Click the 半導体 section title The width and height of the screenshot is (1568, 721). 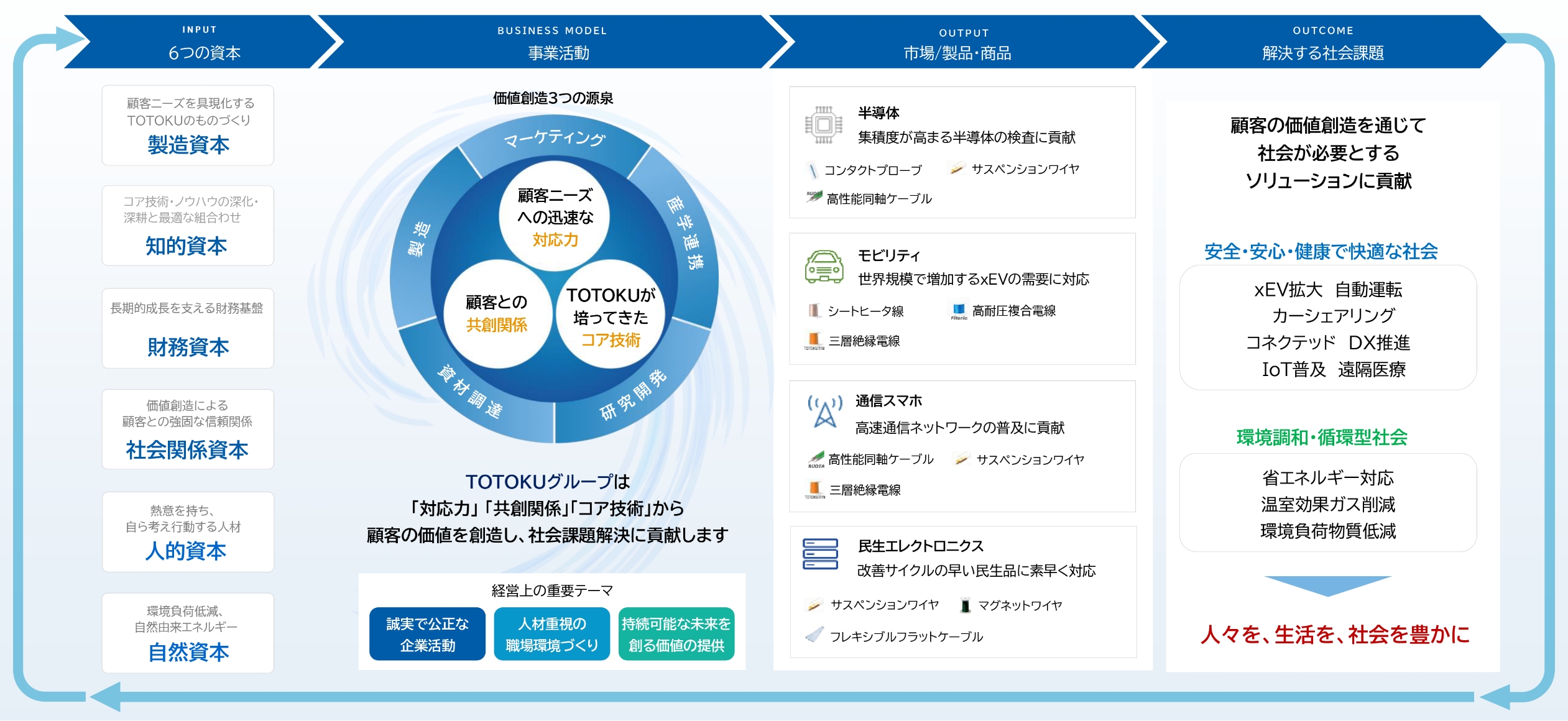[879, 113]
